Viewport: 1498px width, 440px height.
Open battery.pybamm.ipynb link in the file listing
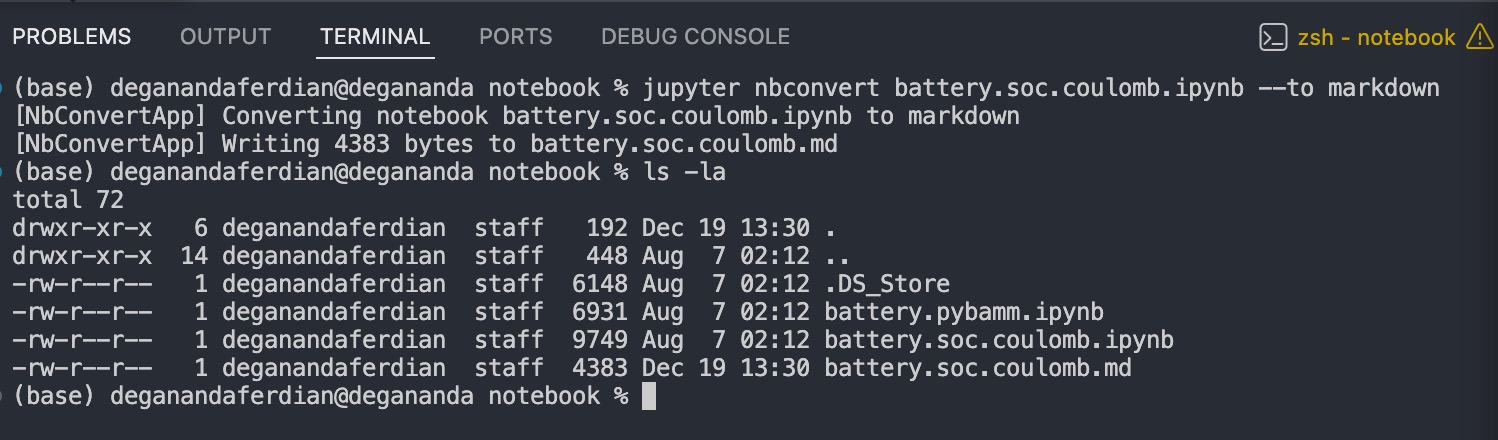(964, 312)
